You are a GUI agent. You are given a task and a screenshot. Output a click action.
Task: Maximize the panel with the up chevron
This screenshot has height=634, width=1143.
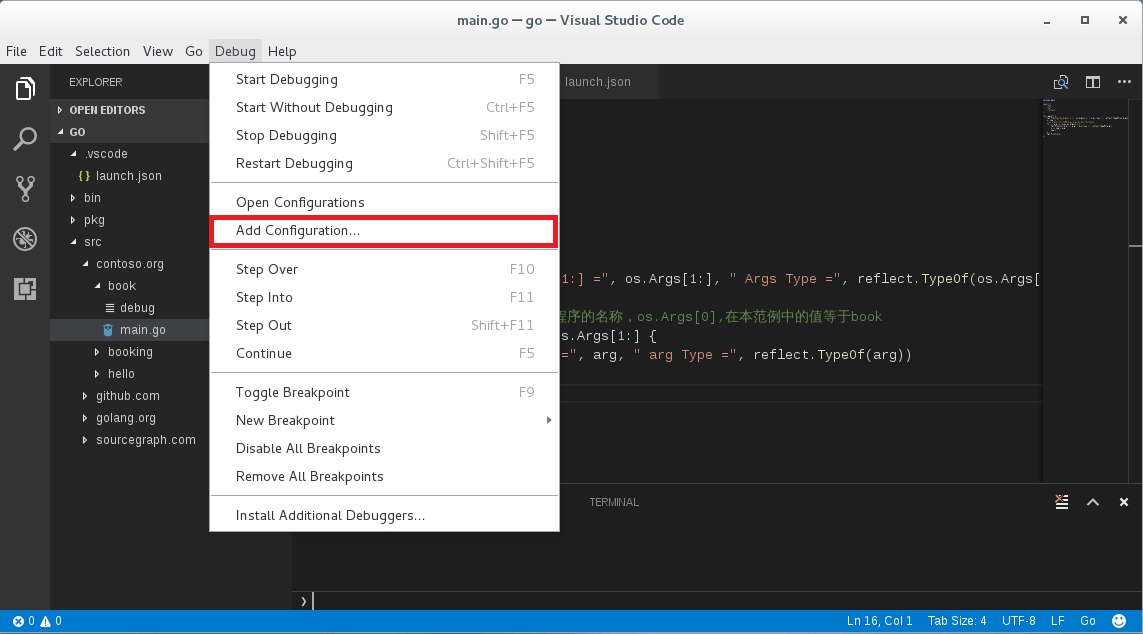(1093, 502)
